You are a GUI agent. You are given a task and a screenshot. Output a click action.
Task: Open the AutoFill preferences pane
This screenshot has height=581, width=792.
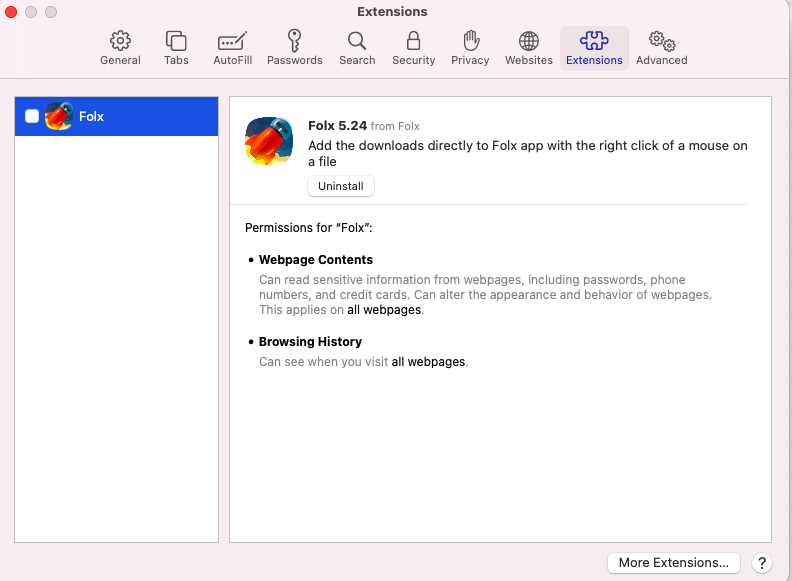[x=232, y=49]
